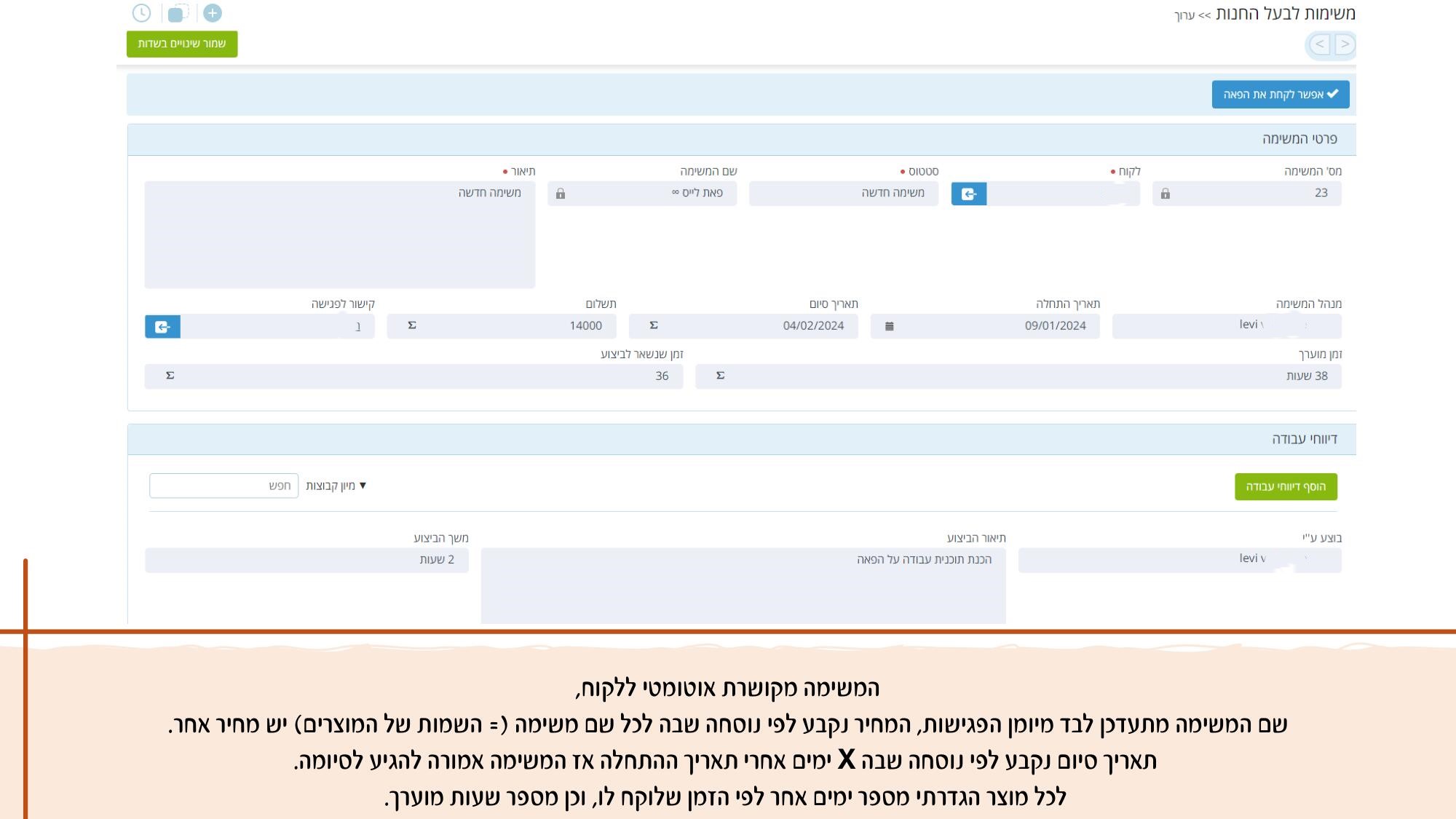Click שמור שינויים בשדות button
The height and width of the screenshot is (819, 1456).
point(181,44)
